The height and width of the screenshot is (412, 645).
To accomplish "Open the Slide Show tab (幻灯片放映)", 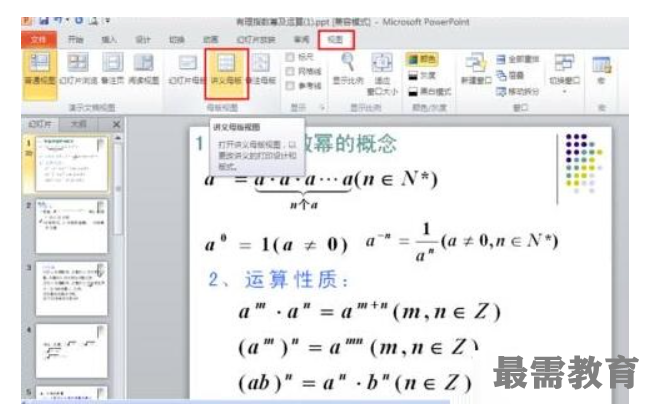I will [x=256, y=39].
